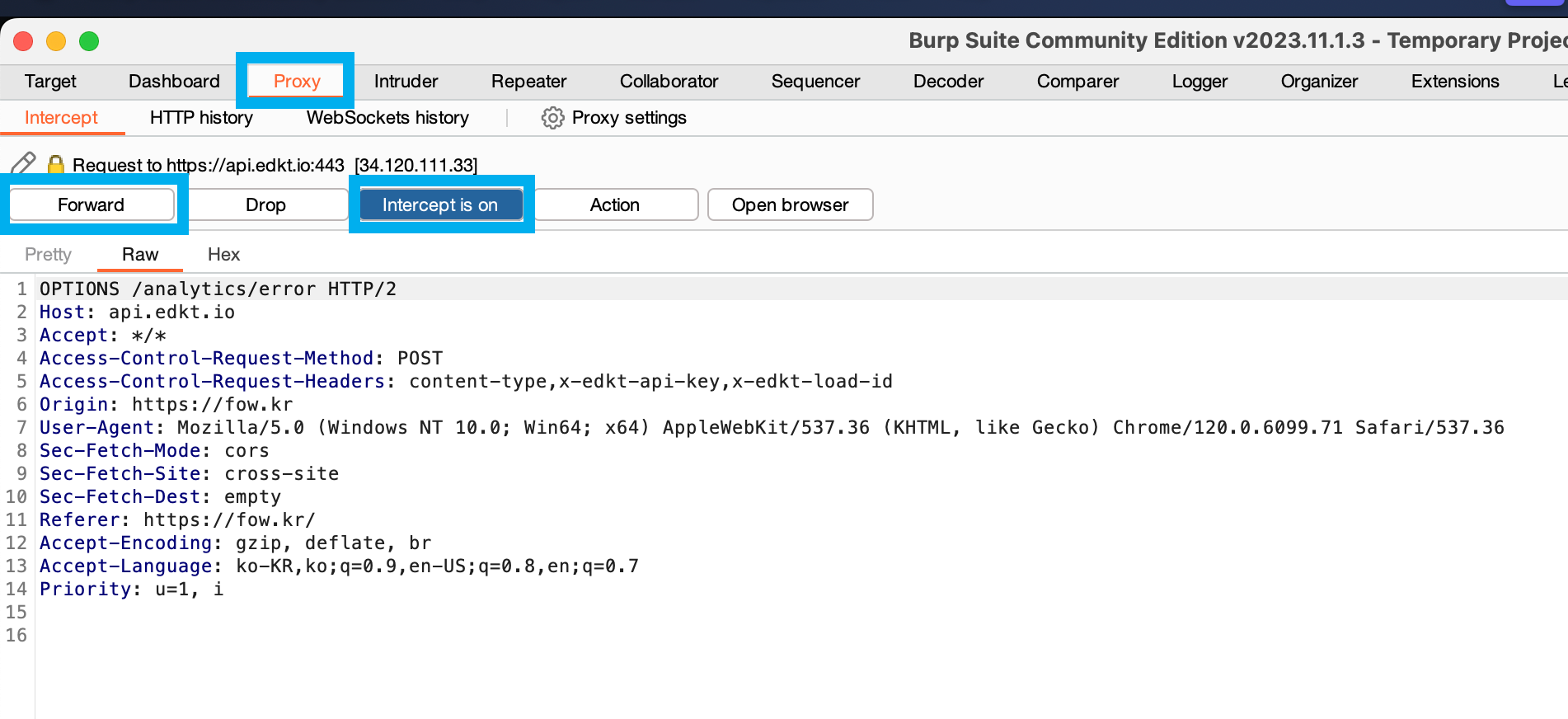Open the WebSockets history tab
Image resolution: width=1568 pixels, height=719 pixels.
[387, 118]
